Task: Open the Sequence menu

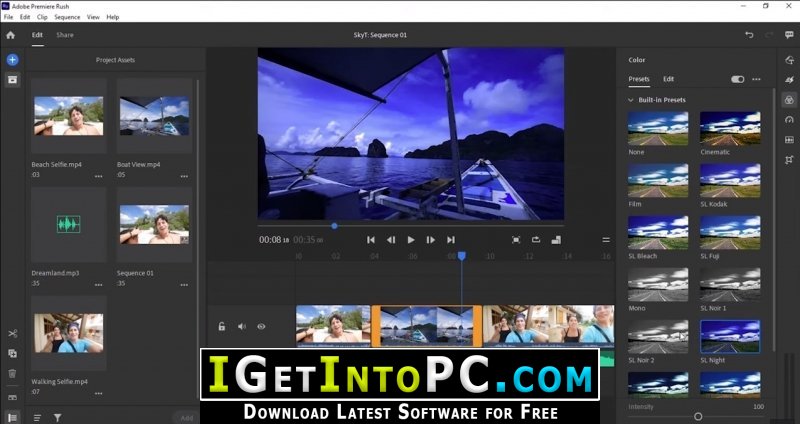Action: pyautogui.click(x=67, y=17)
